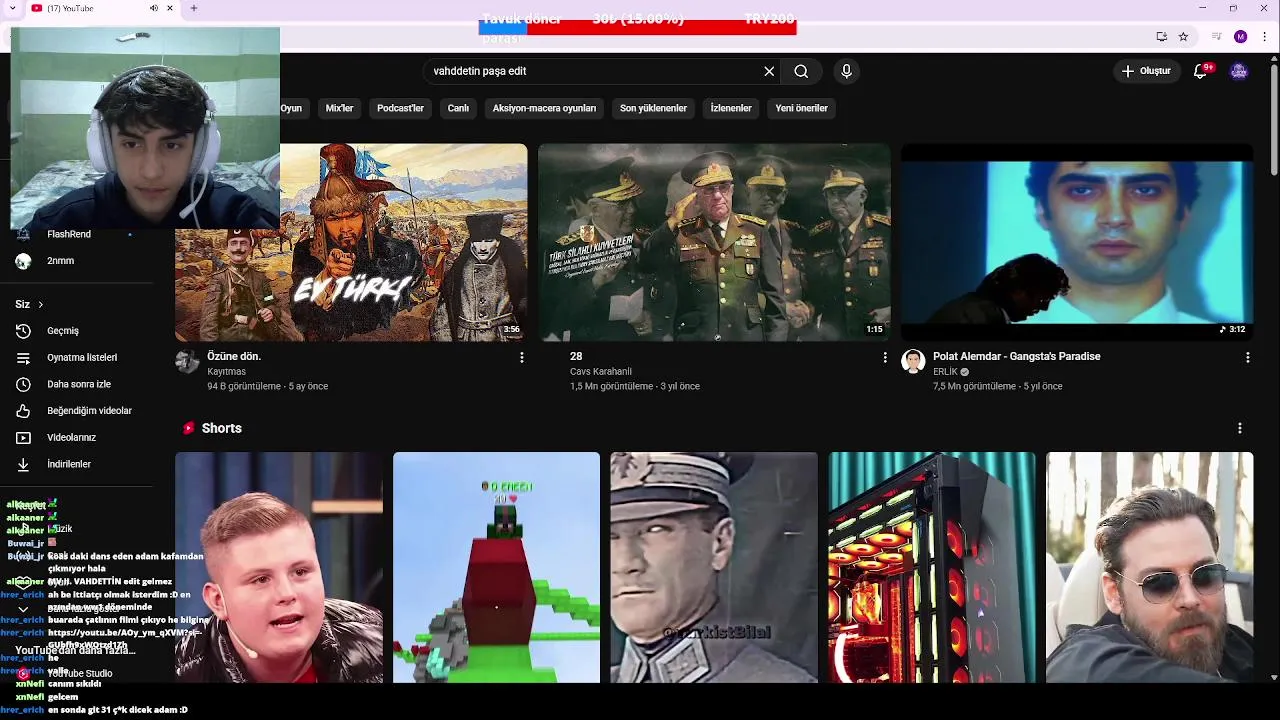Expand the Siz section

click(29, 304)
